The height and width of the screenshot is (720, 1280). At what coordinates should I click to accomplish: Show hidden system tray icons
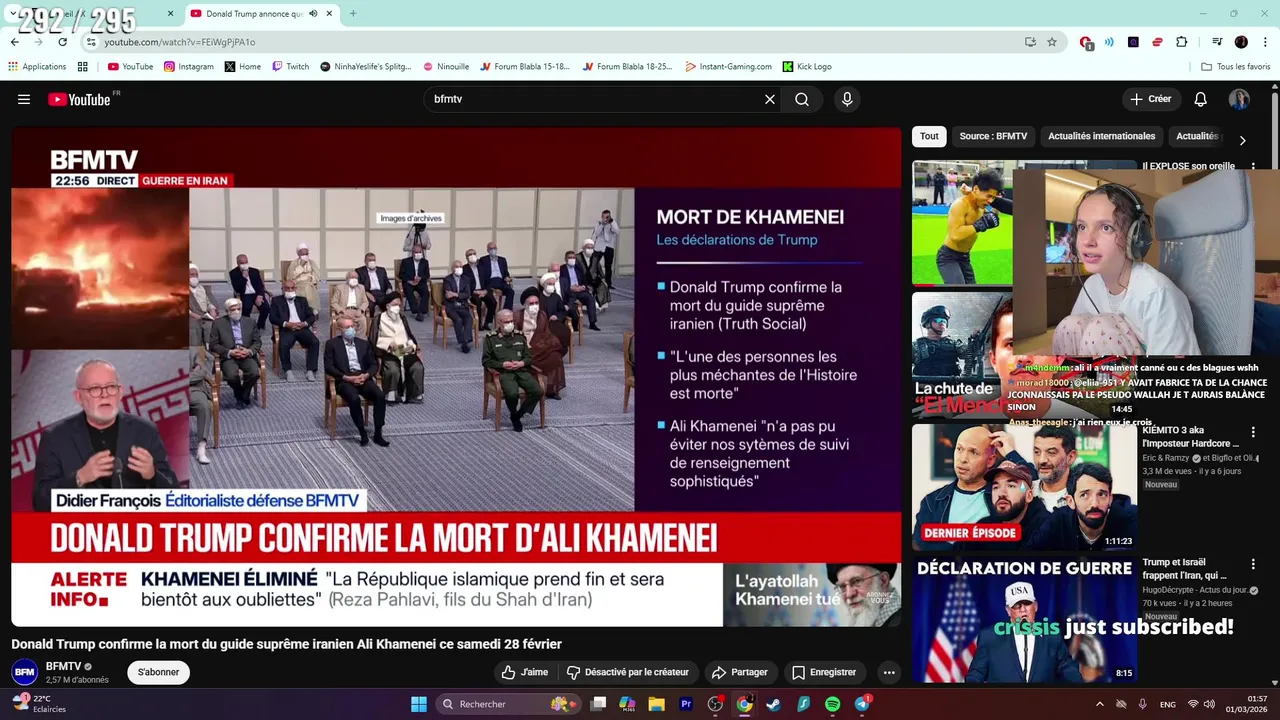pos(1099,704)
